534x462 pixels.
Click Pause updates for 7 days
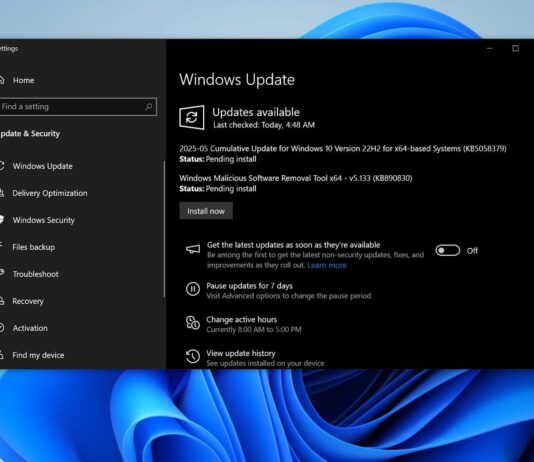click(x=249, y=286)
